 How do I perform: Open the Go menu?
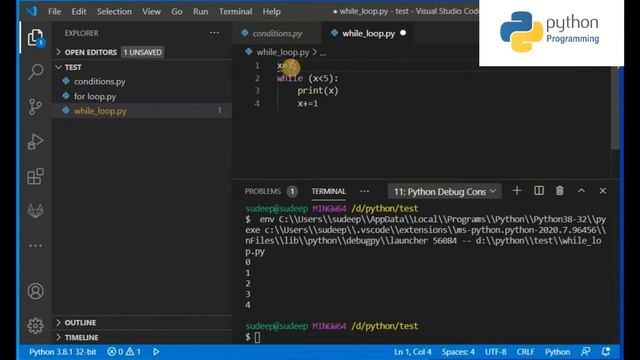[177, 11]
